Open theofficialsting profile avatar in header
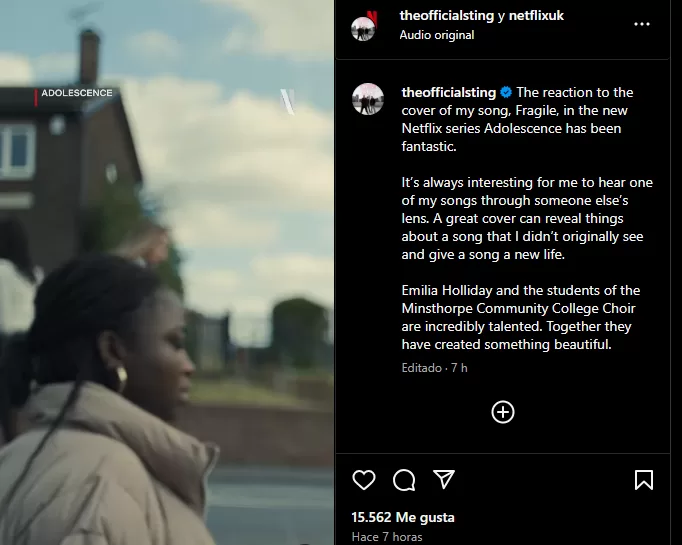 (362, 29)
